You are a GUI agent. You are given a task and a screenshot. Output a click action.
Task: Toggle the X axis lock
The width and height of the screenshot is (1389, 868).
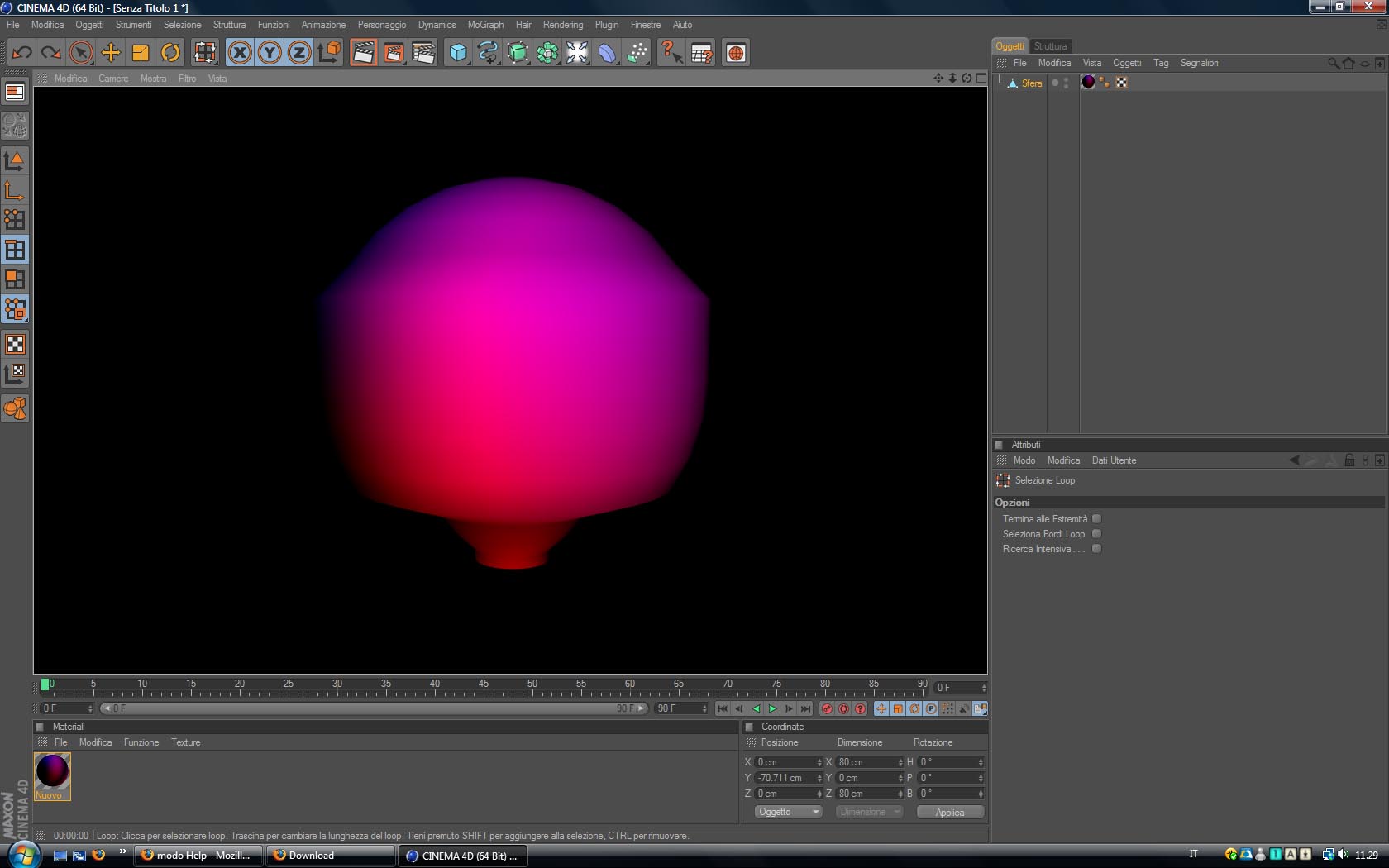pyautogui.click(x=240, y=53)
